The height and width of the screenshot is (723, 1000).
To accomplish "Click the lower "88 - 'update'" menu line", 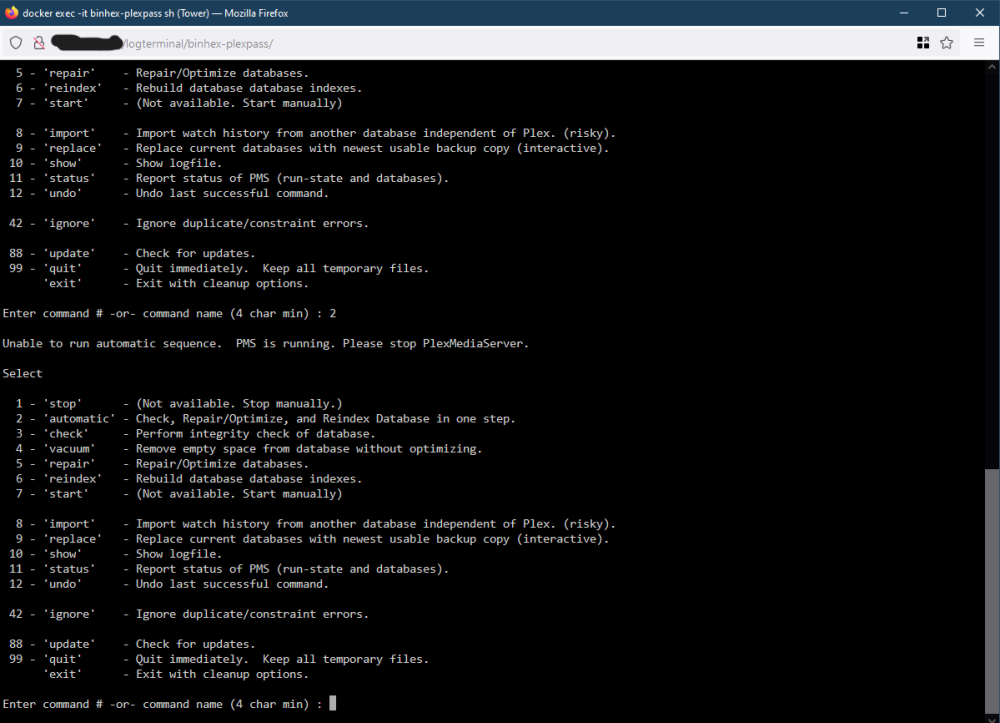I will pos(132,644).
